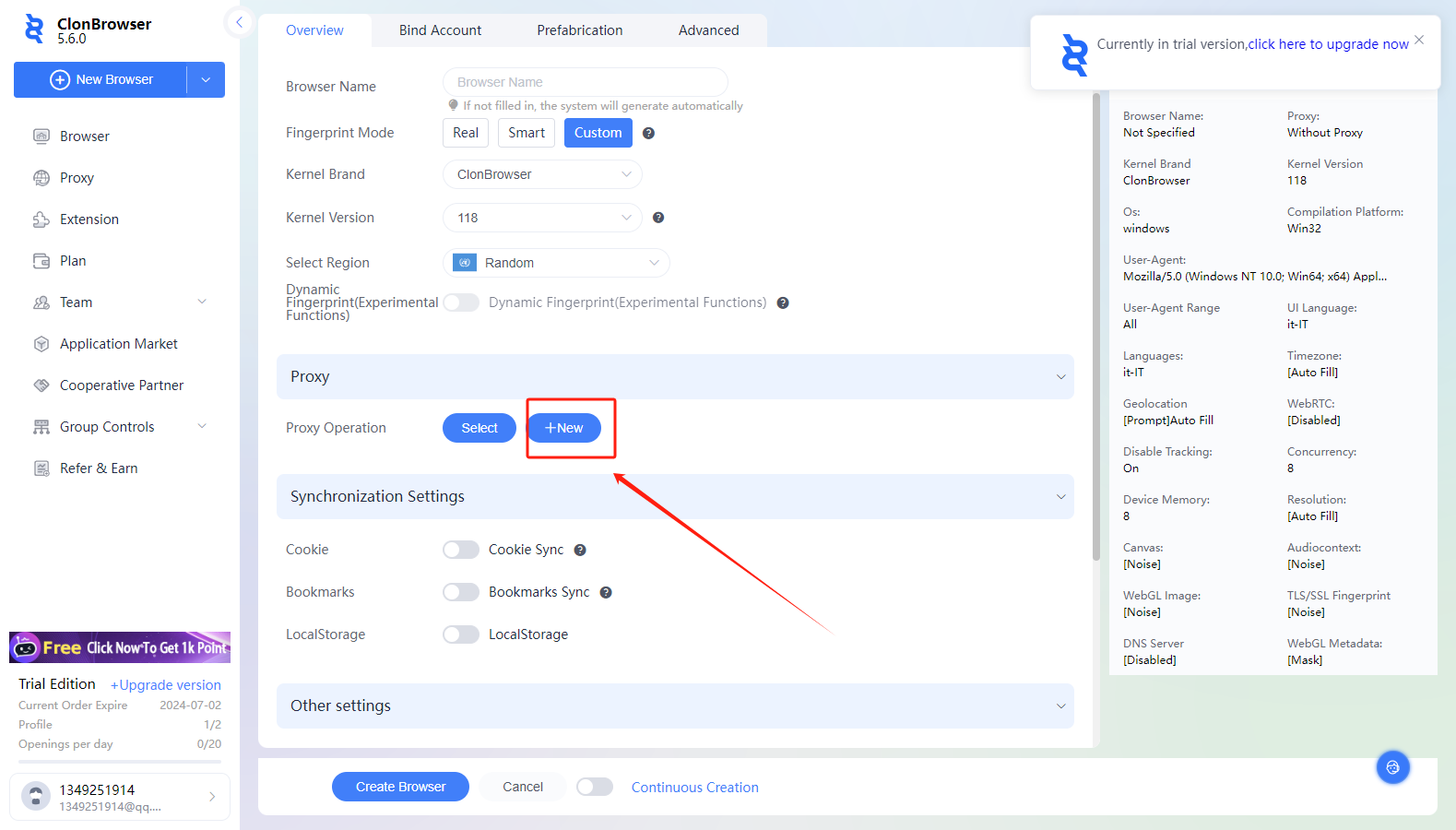Open the Kernel Brand dropdown

click(x=542, y=174)
